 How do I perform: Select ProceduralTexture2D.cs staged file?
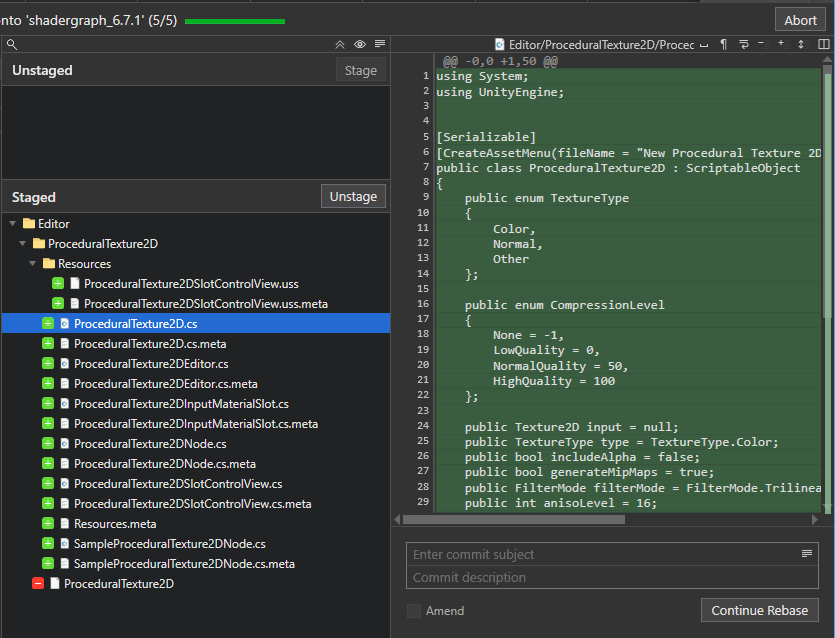point(196,324)
